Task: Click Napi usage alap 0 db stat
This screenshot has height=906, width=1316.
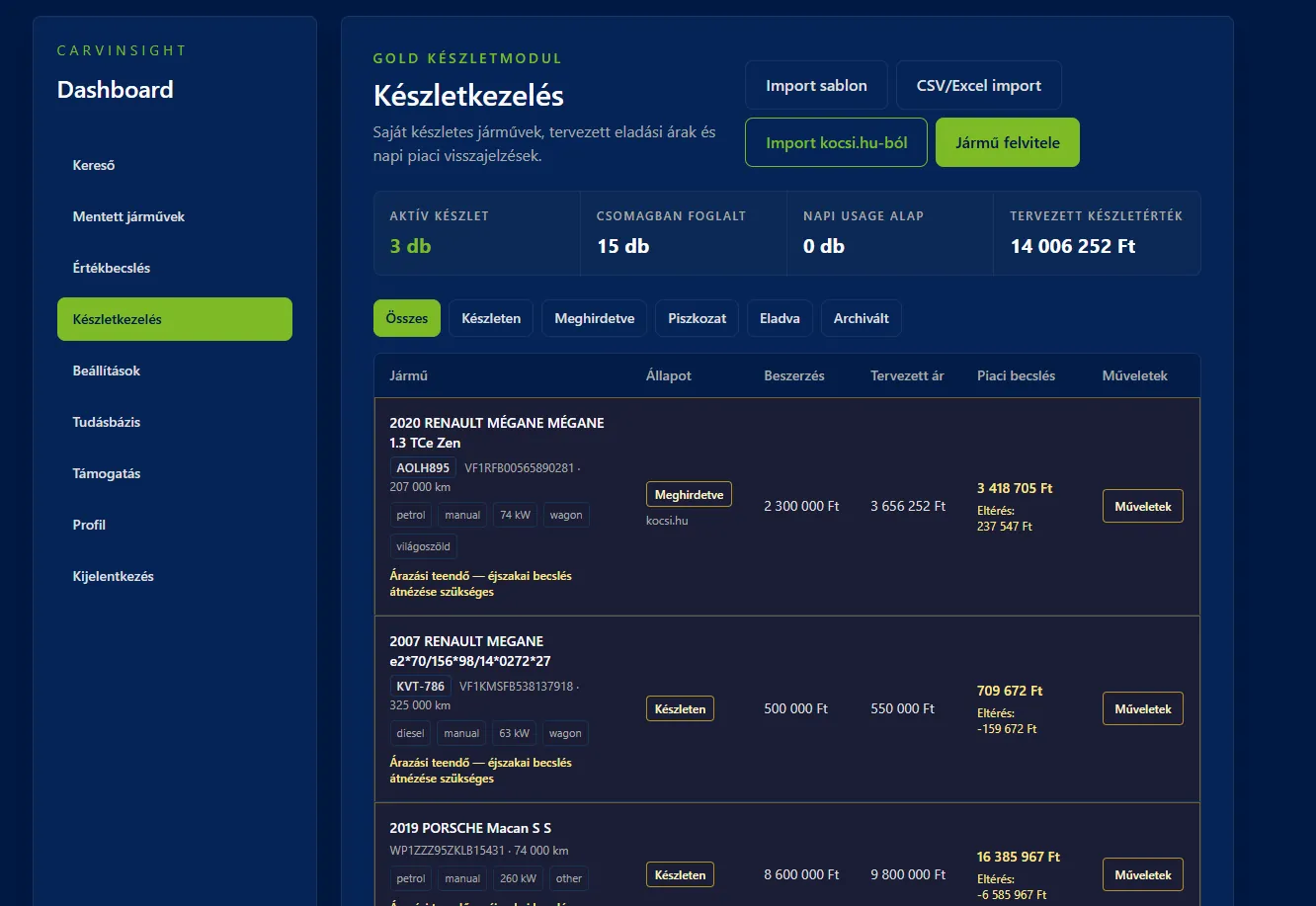Action: [890, 233]
